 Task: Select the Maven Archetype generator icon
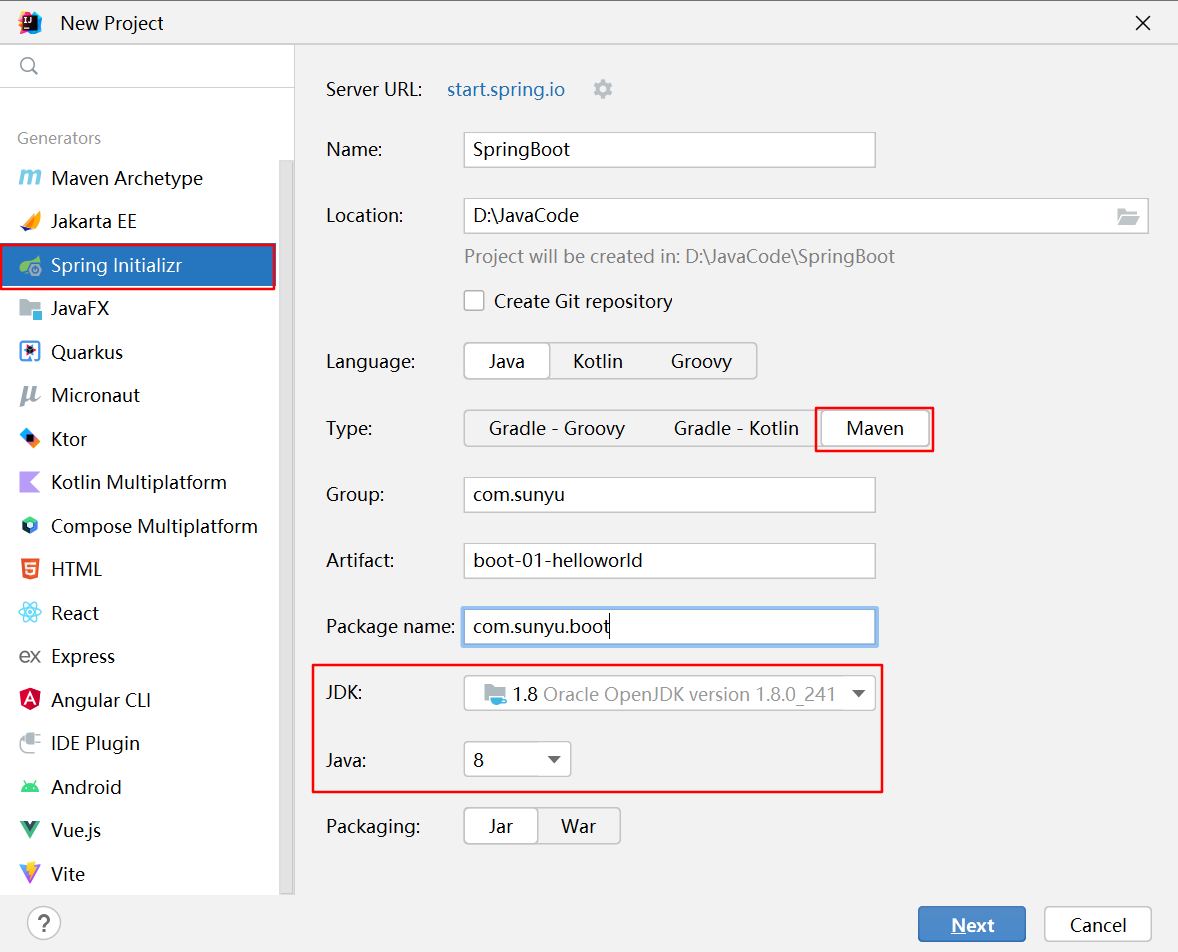30,178
